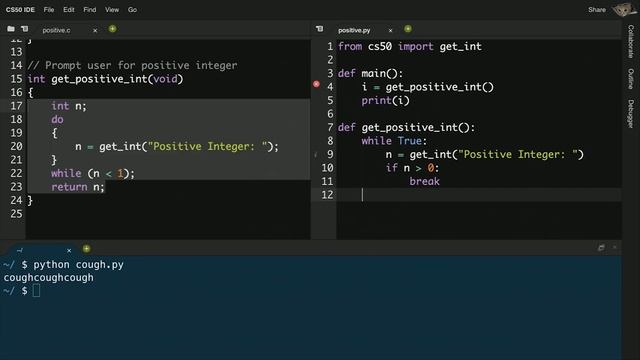This screenshot has width=640, height=360.
Task: Remove the breakpoint on line 4
Action: point(316,84)
